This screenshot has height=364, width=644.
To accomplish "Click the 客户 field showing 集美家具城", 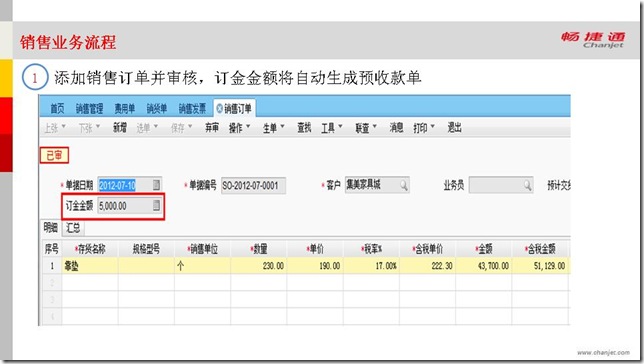I will (377, 185).
